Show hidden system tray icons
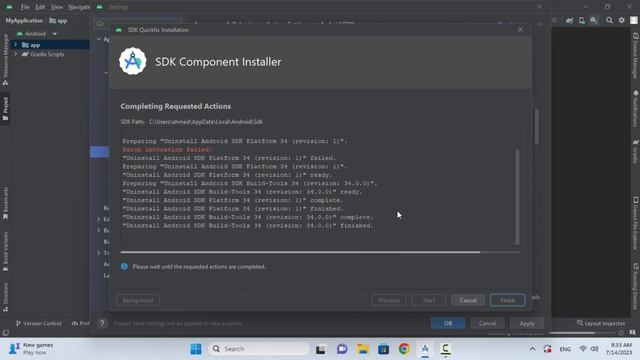This screenshot has width=640, height=360. [532, 349]
